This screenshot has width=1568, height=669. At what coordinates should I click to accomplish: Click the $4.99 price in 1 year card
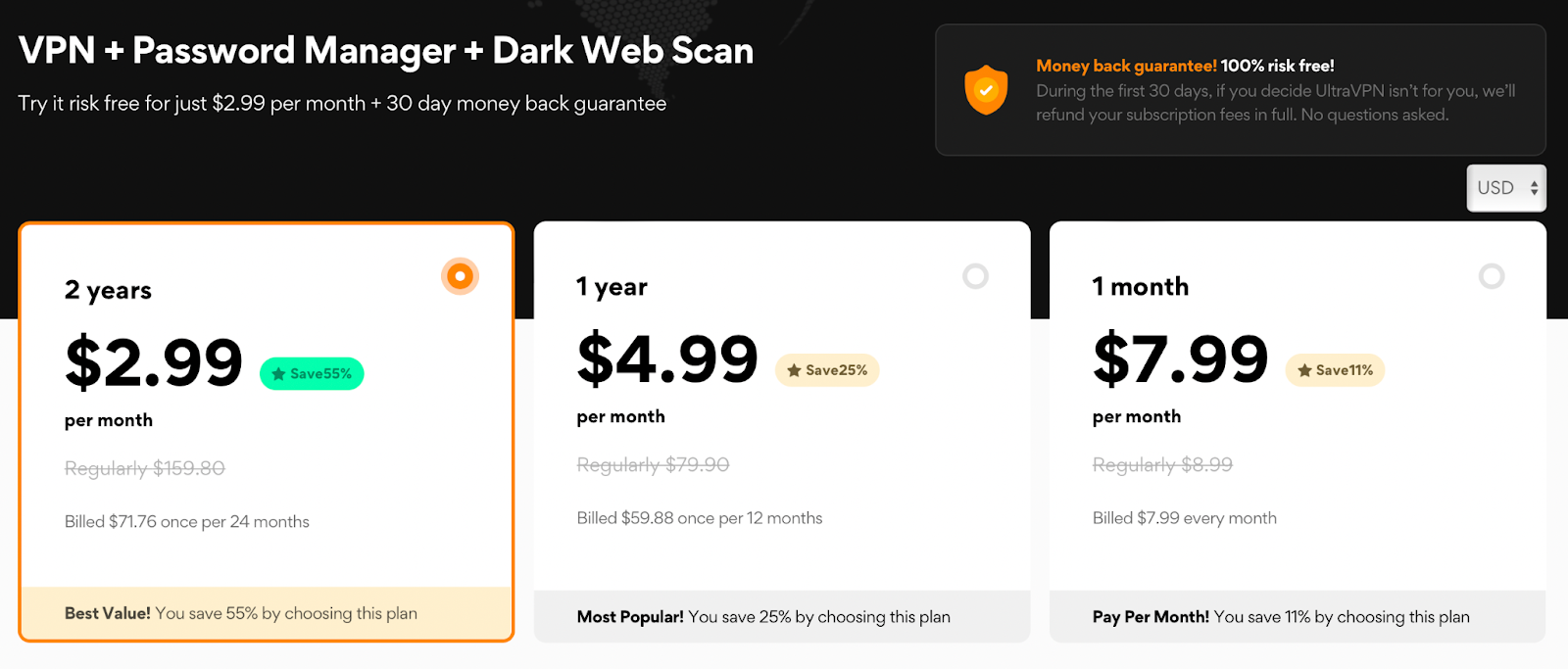[667, 358]
